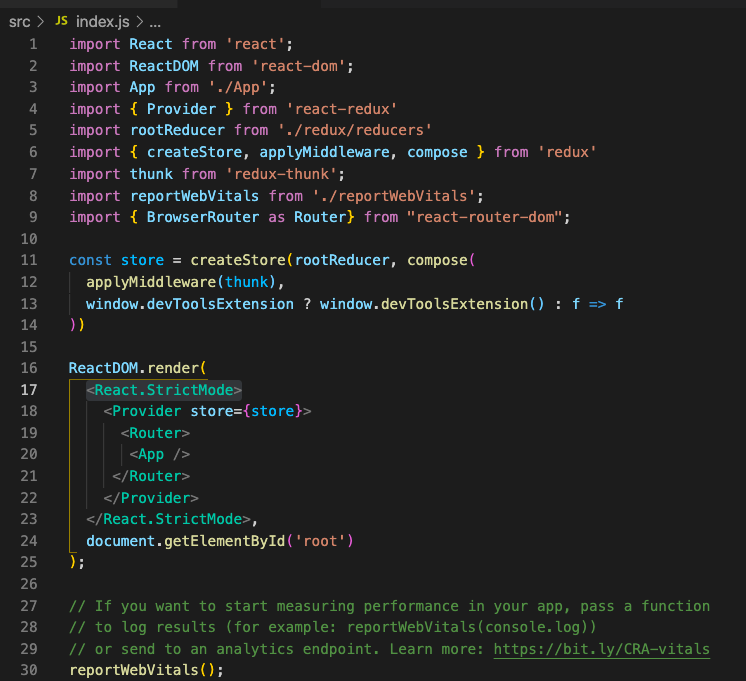This screenshot has width=746, height=681.
Task: Click reportWebVitals() call on line 30
Action: click(142, 670)
